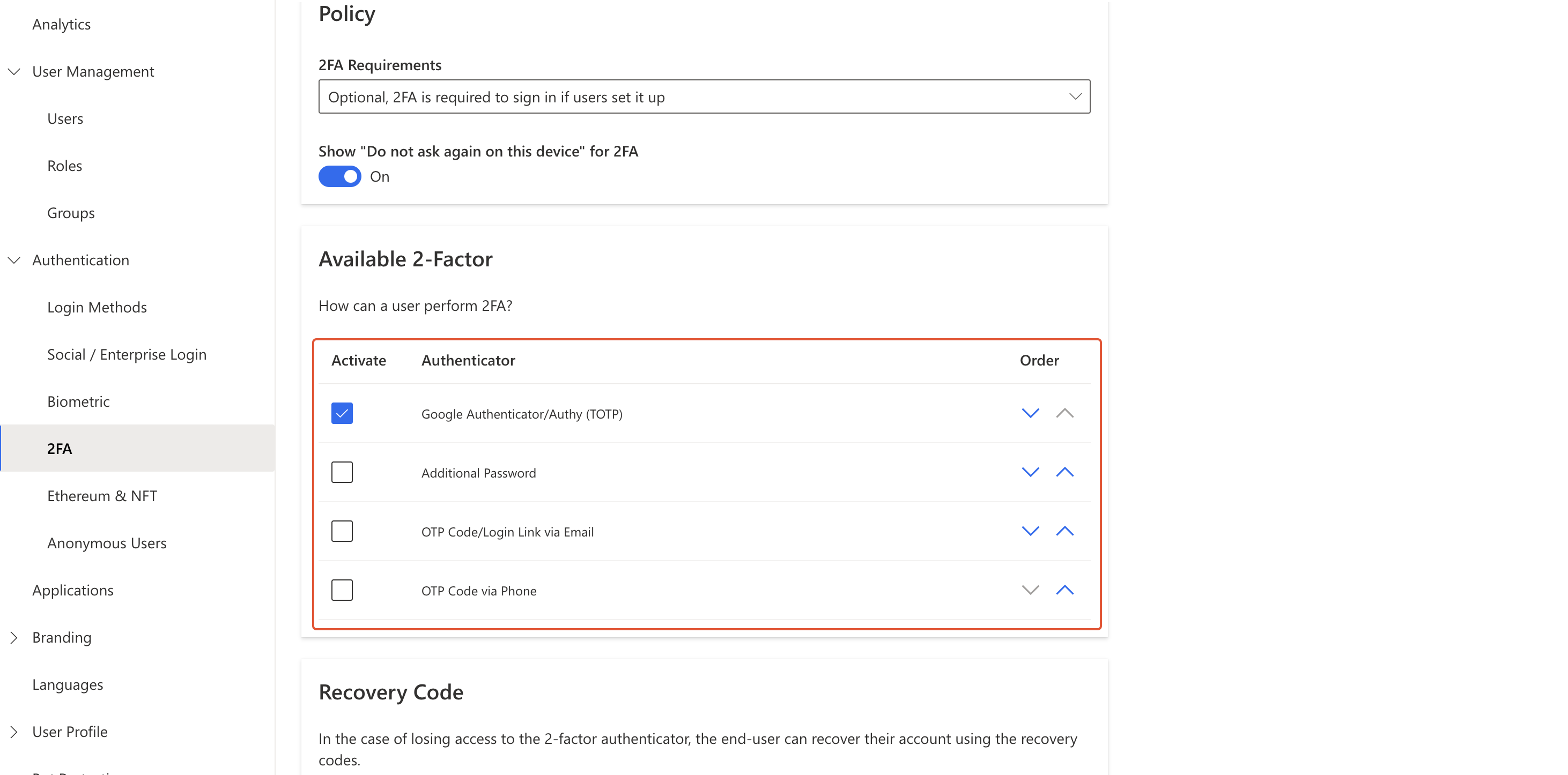Expand the User Profile section
The image size is (1568, 775).
[14, 732]
